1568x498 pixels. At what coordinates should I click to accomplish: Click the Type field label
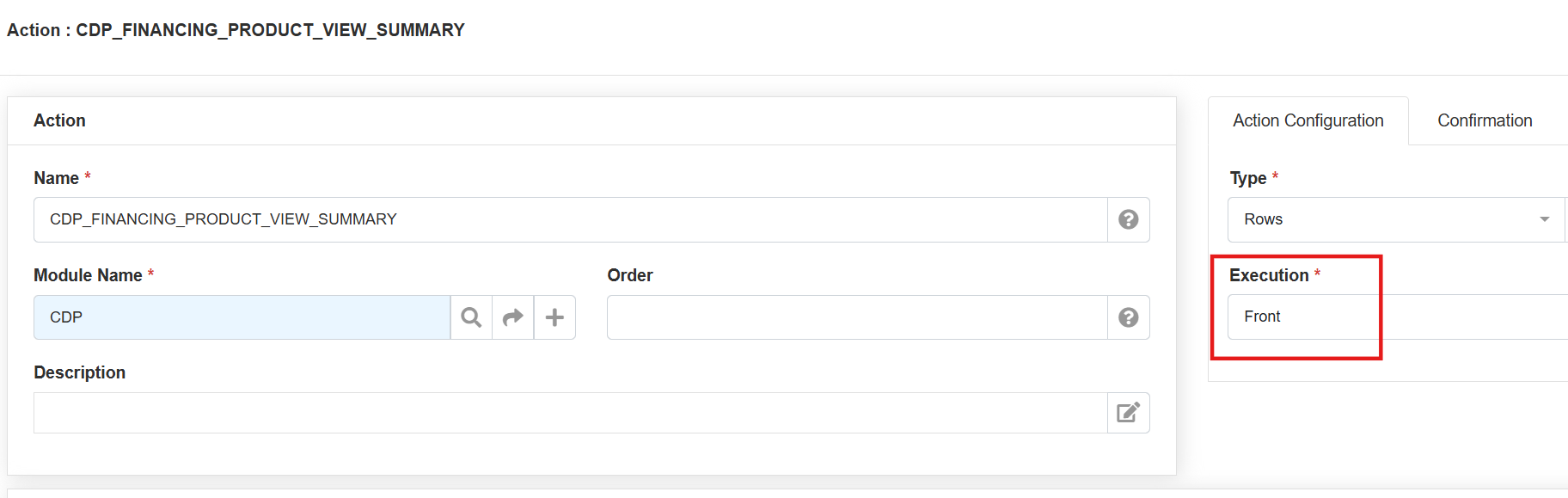[1247, 178]
